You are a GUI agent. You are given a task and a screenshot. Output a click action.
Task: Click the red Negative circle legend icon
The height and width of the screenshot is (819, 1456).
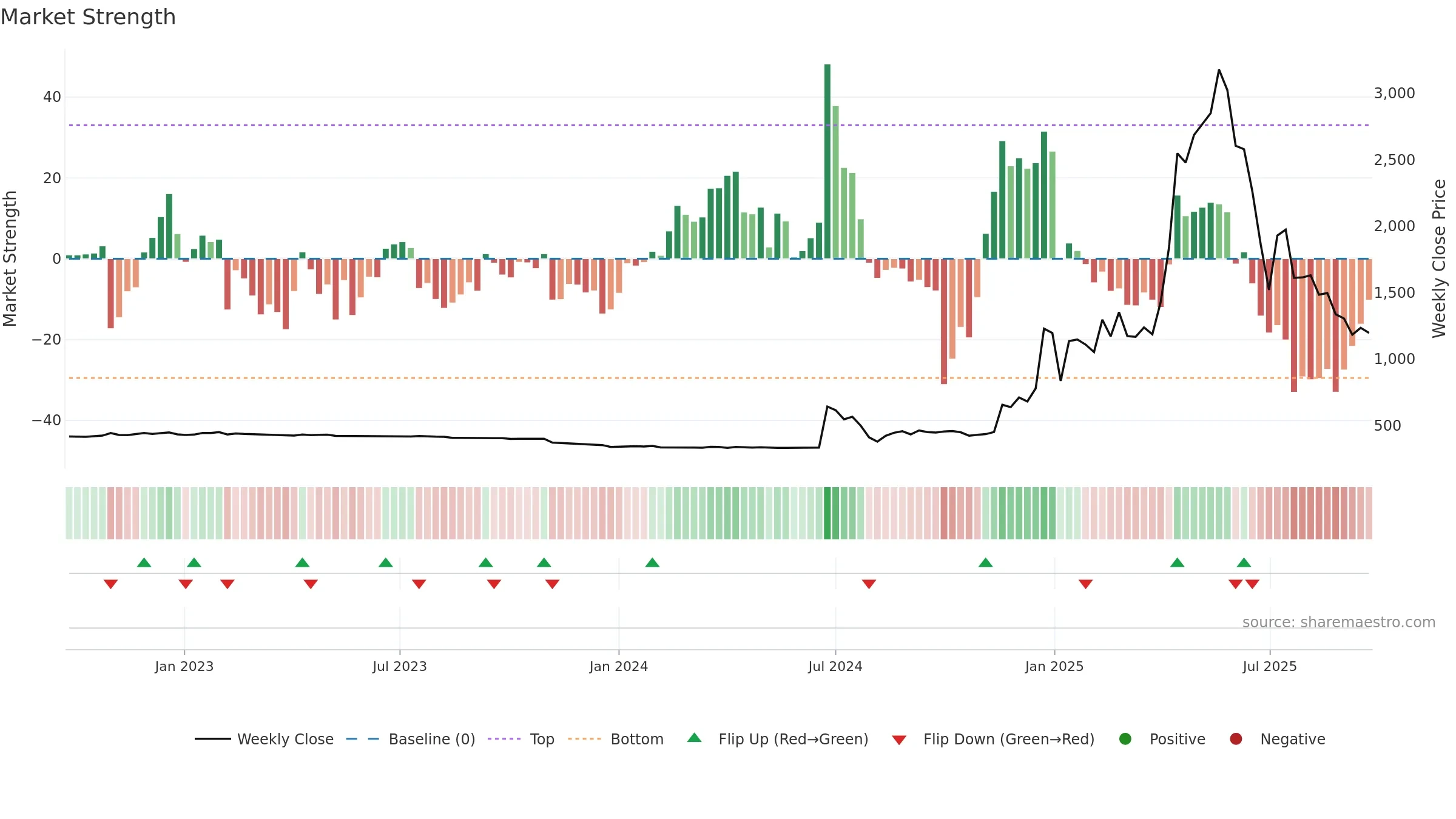(x=1236, y=739)
